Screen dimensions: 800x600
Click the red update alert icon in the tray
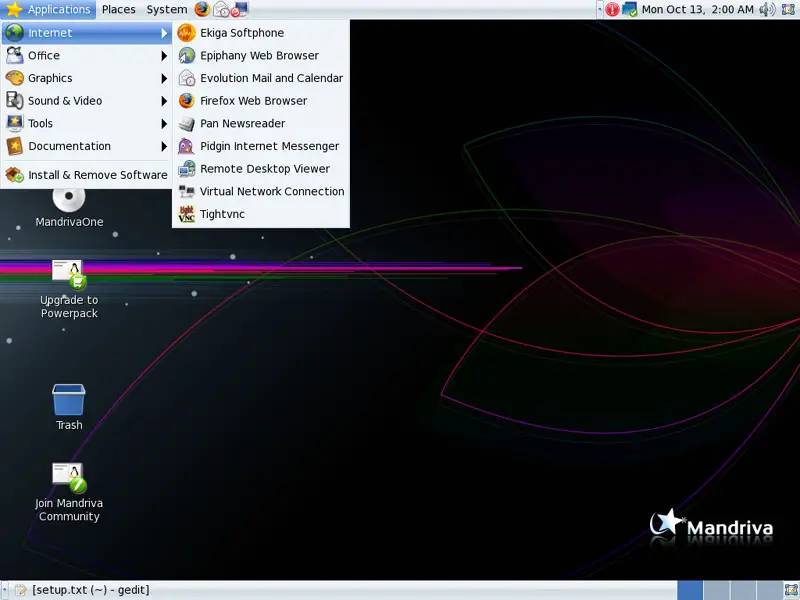click(x=612, y=9)
